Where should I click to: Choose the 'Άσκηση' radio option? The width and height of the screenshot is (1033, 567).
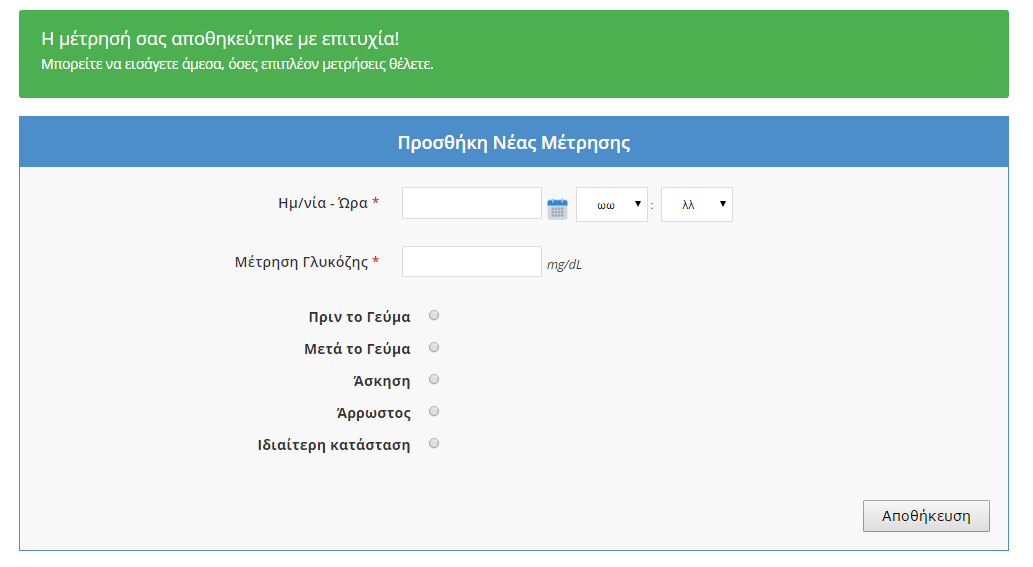[434, 380]
